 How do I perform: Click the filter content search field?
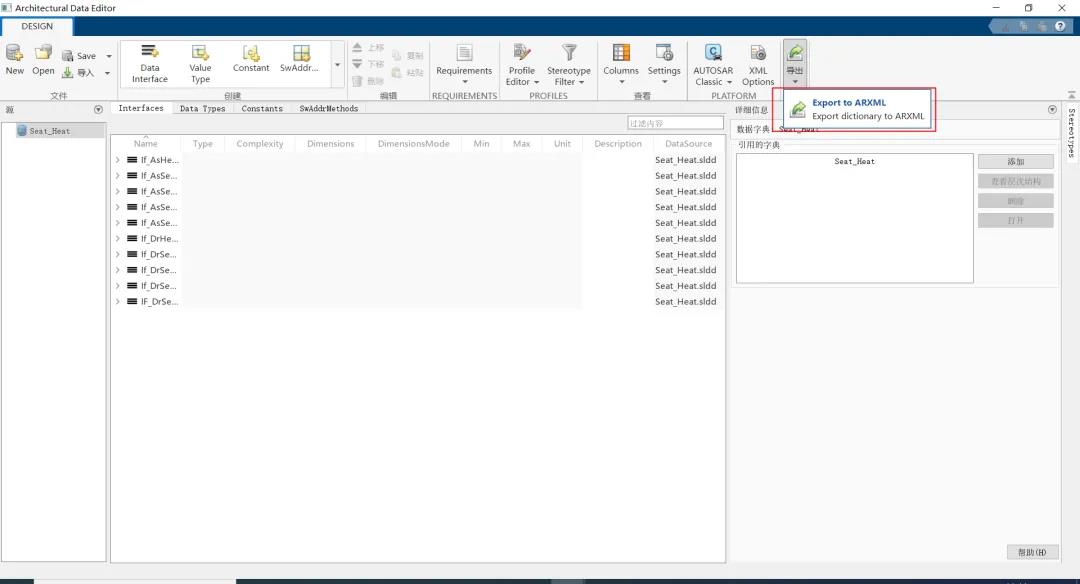(675, 123)
